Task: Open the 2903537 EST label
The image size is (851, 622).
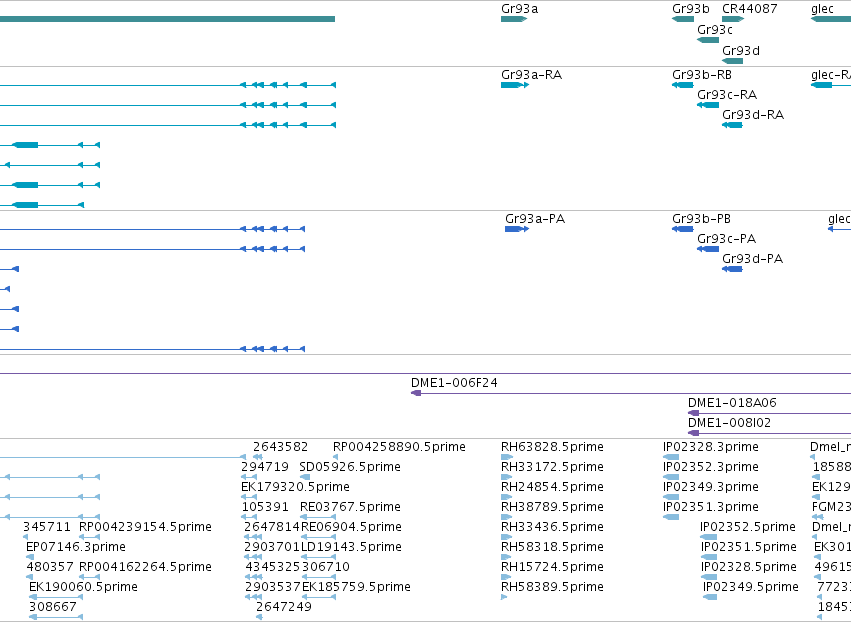Action: [x=272, y=587]
